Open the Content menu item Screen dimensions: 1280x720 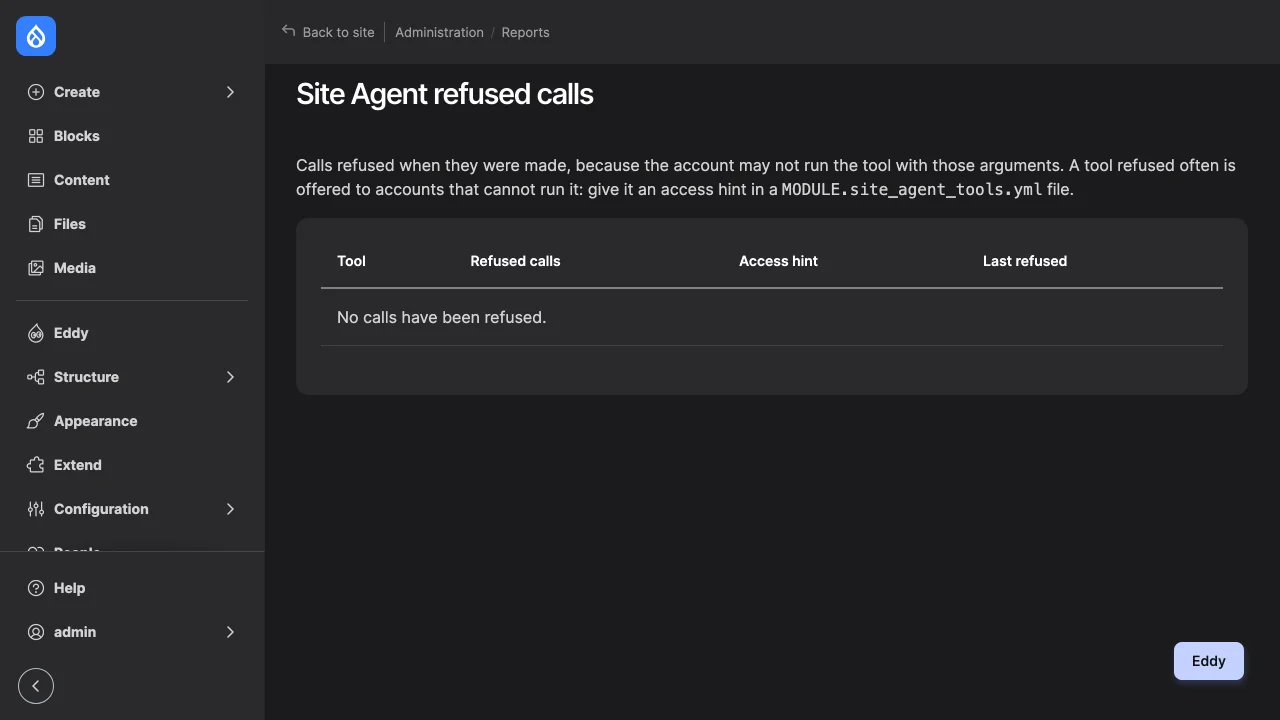click(x=132, y=180)
